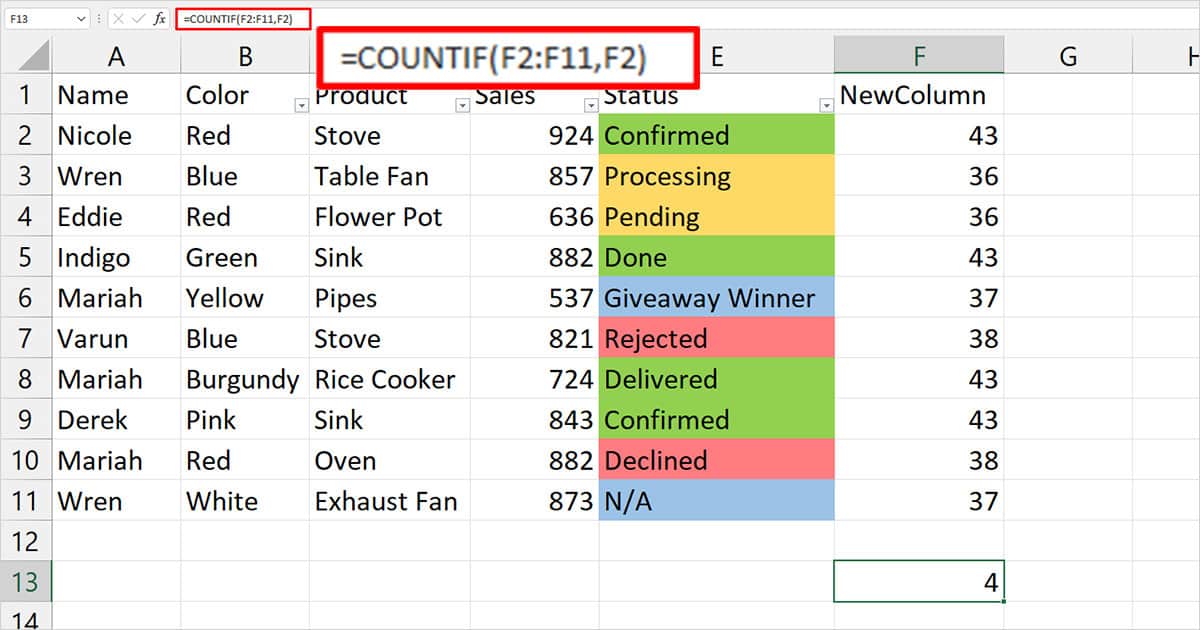
Task: Select row 13 header
Action: 26,581
